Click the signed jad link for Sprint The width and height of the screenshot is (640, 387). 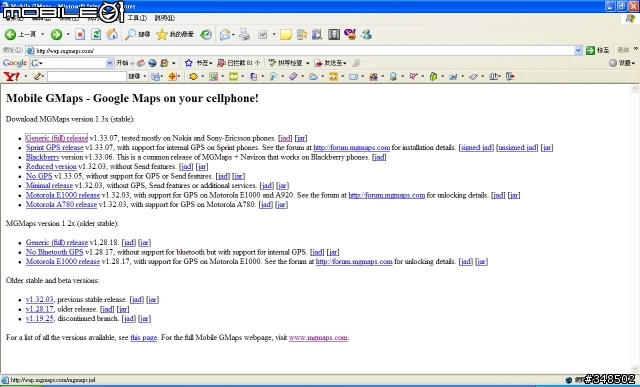click(476, 147)
